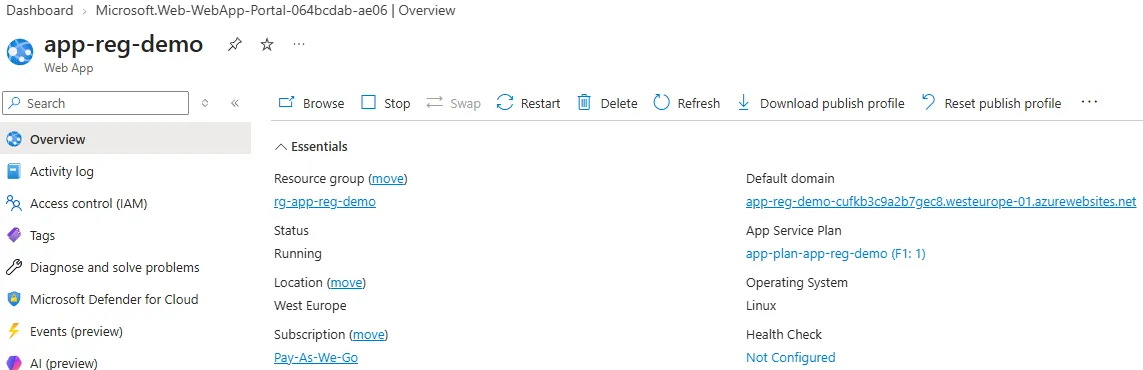Open Access control (IAM) menu item
The width and height of the screenshot is (1143, 370).
(x=125, y=203)
